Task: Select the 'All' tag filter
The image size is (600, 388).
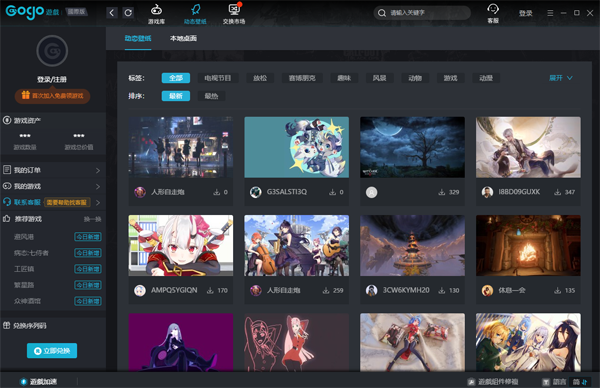Action: point(176,78)
